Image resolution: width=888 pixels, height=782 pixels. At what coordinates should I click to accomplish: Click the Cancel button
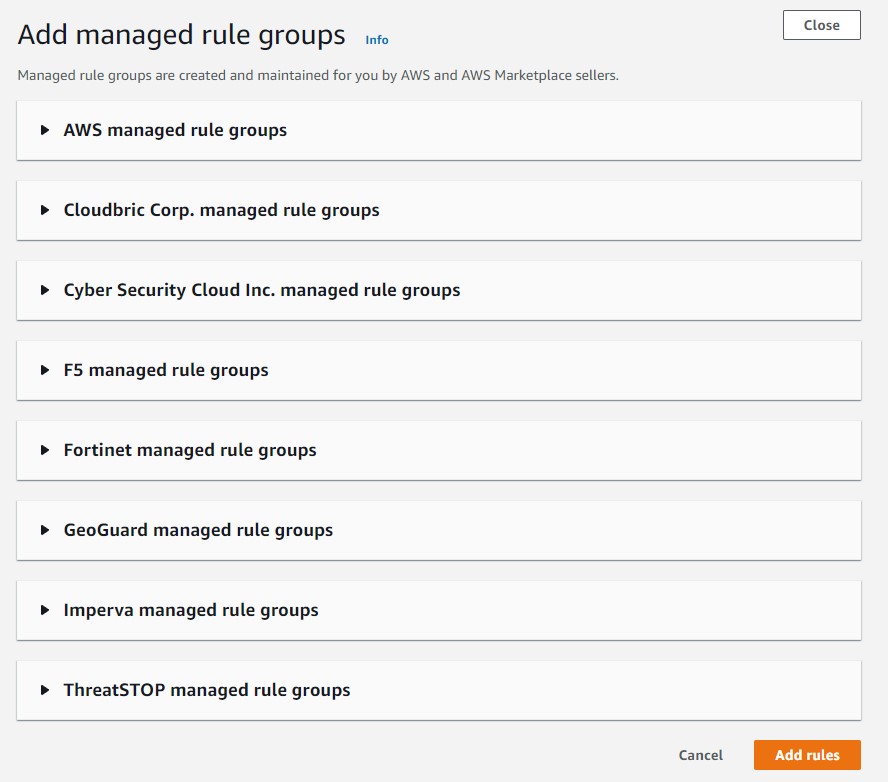click(x=701, y=755)
